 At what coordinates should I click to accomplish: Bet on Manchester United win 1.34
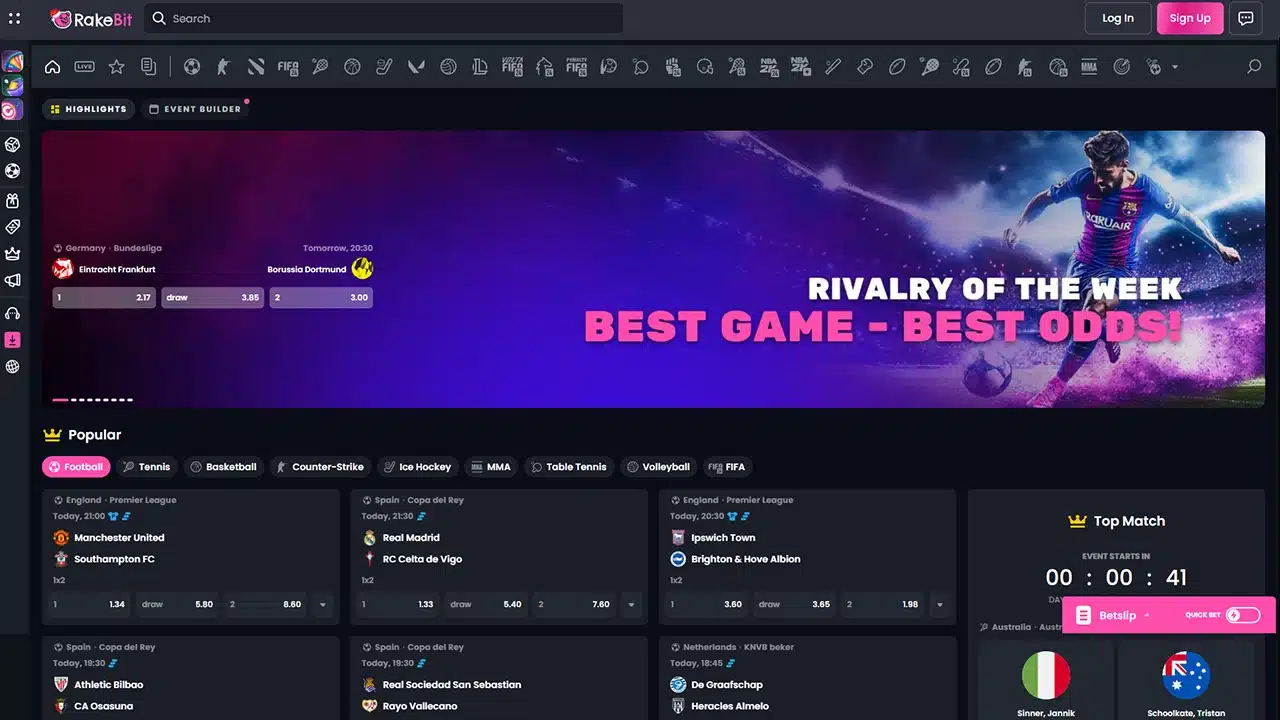pos(89,605)
